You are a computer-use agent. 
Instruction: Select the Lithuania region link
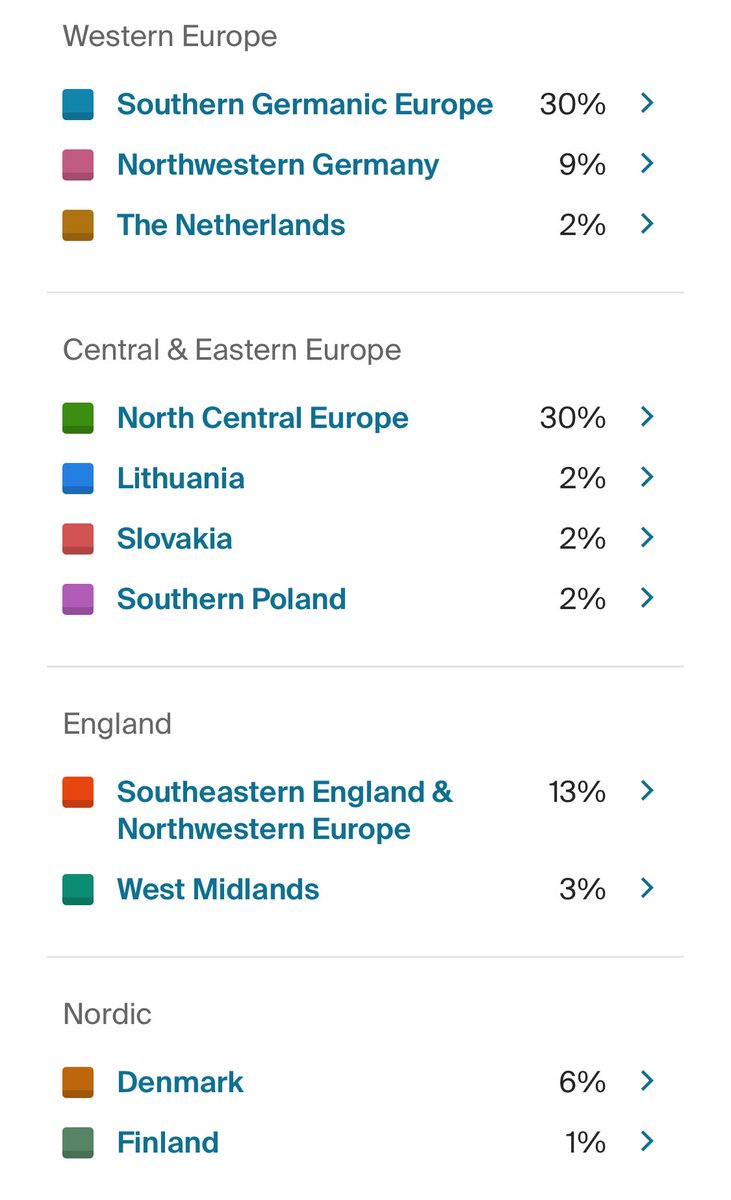[181, 478]
